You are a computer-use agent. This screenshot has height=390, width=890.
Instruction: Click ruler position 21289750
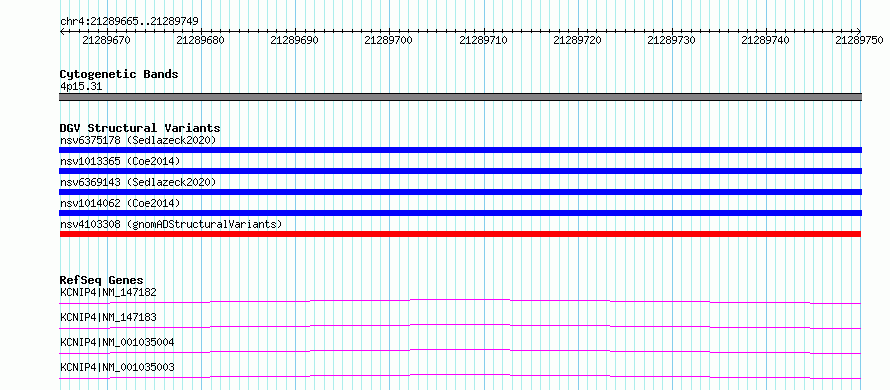859,40
